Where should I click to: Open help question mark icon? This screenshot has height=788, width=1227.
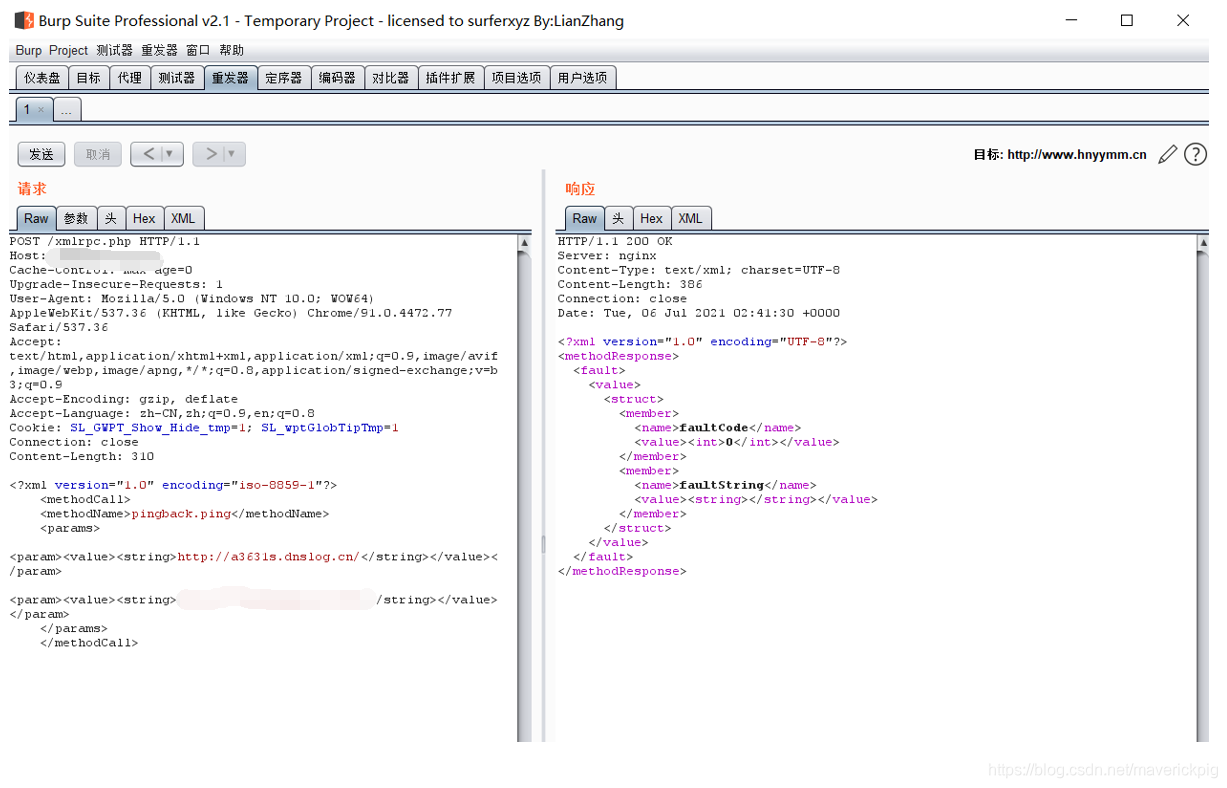[x=1195, y=154]
